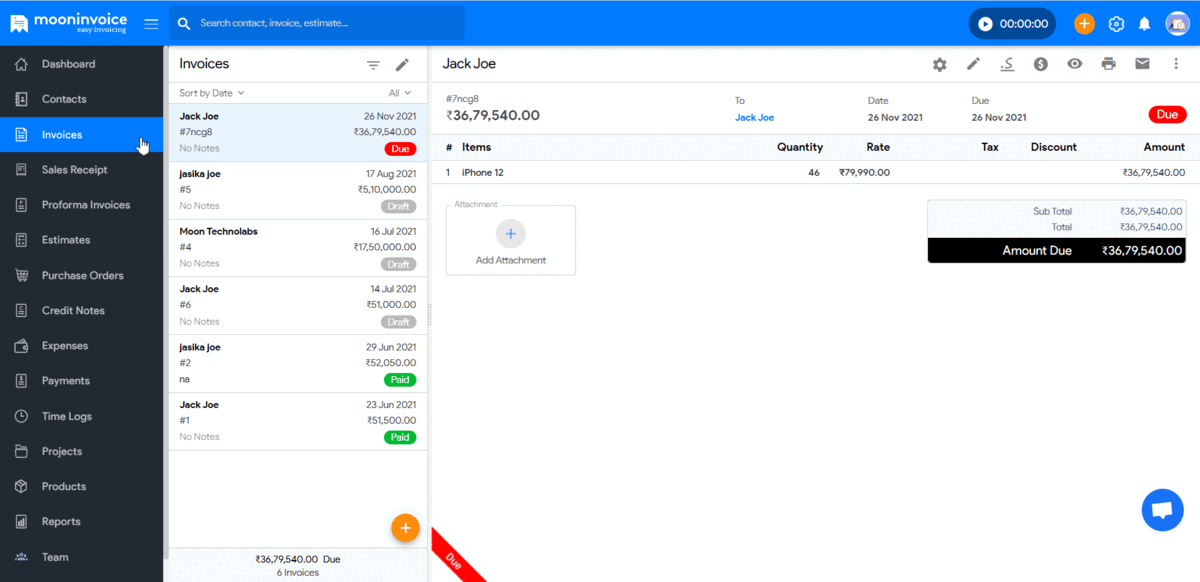
Task: Click the Products box icon
Action: pos(22,486)
